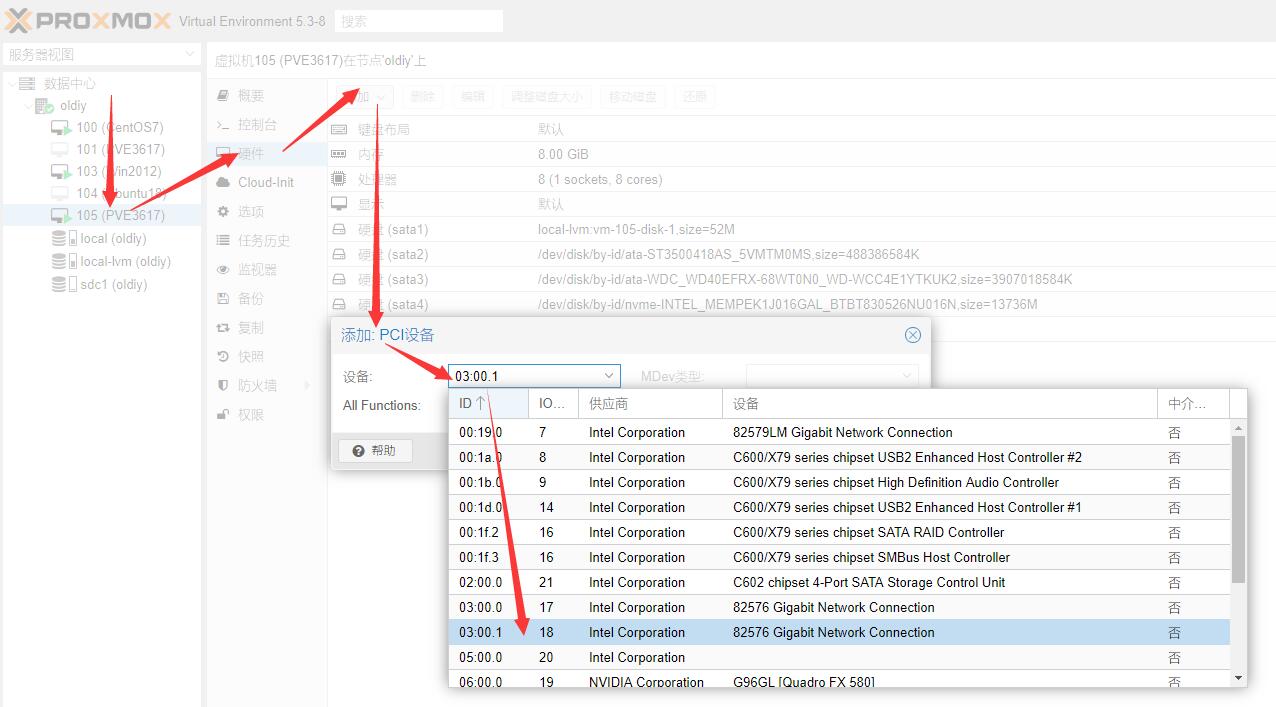Screen dimensions: 1276x707
Task: Click the question mark icon on help button
Action: (359, 451)
